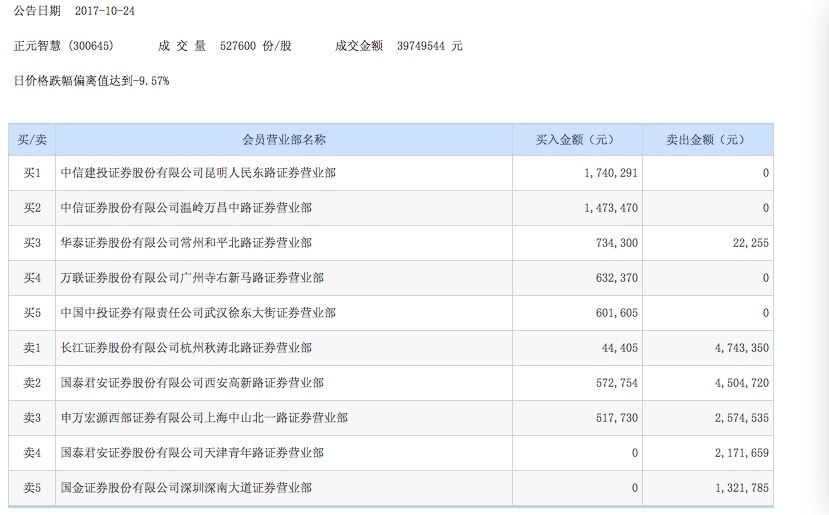Select buy amount 1,473,470

(611, 208)
